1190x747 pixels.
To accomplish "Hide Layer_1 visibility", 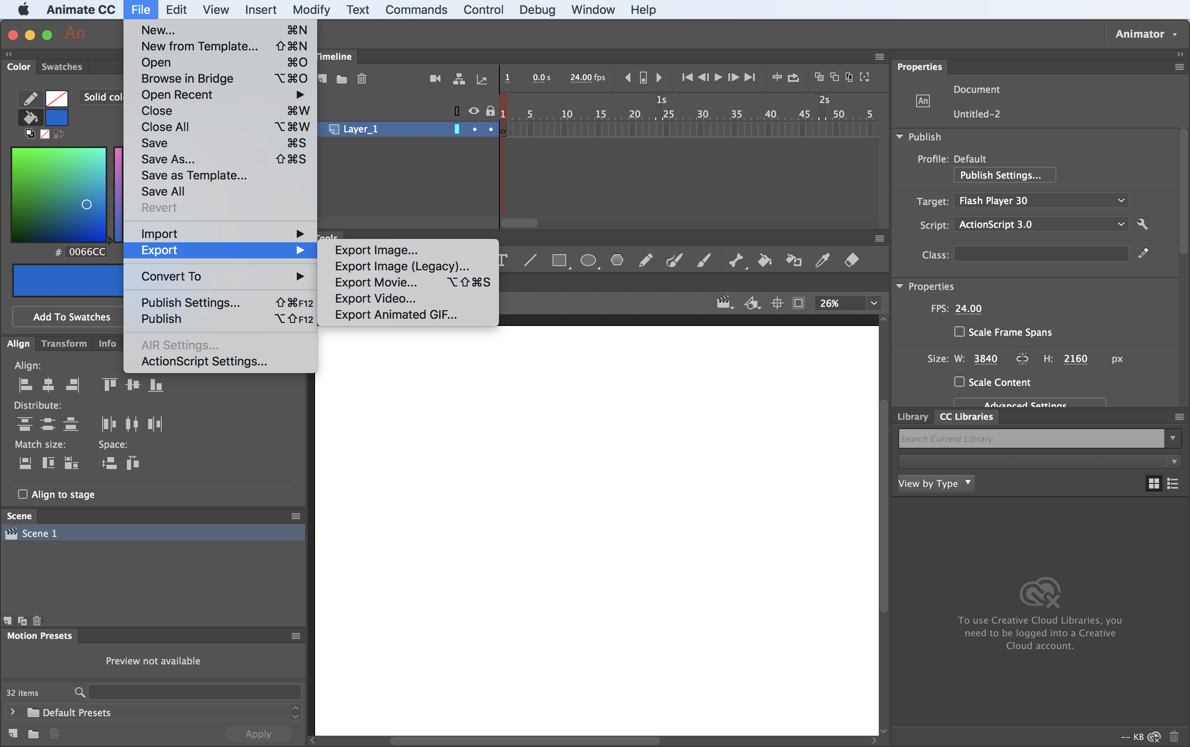I will click(474, 129).
